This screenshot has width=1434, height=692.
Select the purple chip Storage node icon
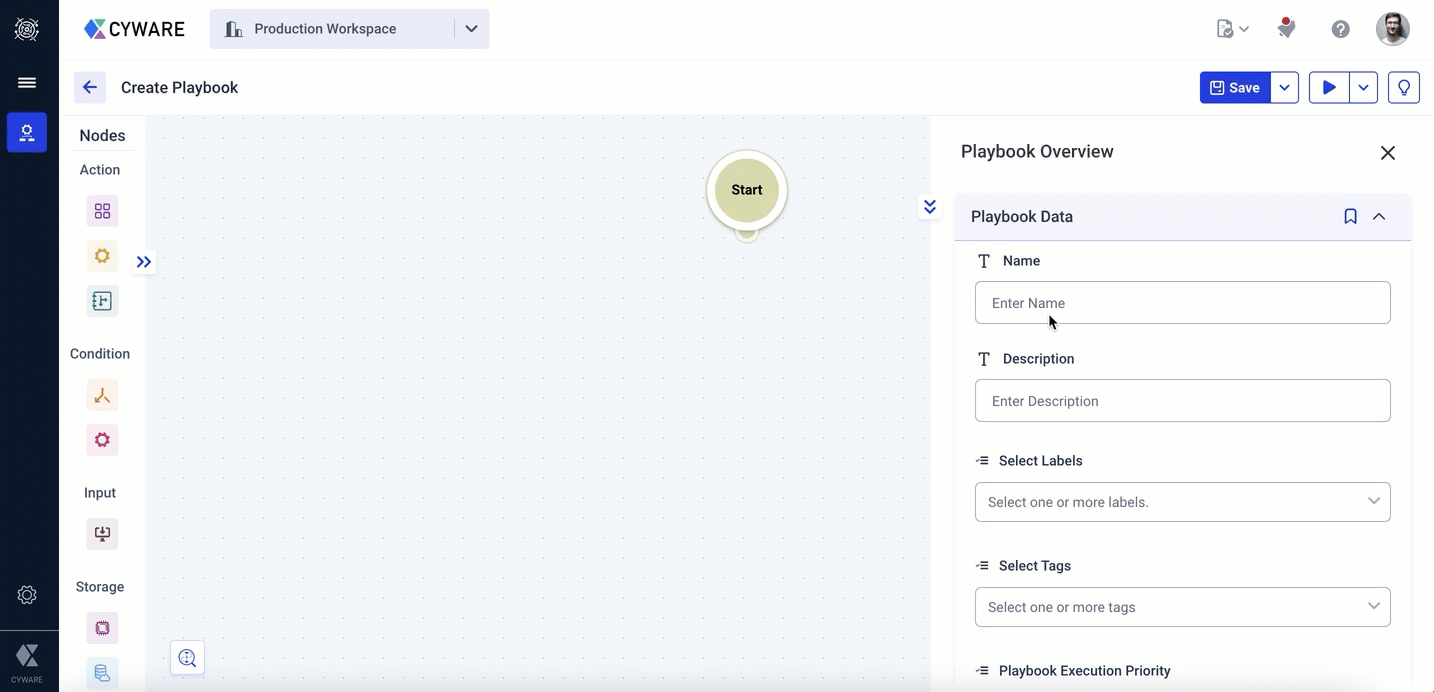coord(102,628)
